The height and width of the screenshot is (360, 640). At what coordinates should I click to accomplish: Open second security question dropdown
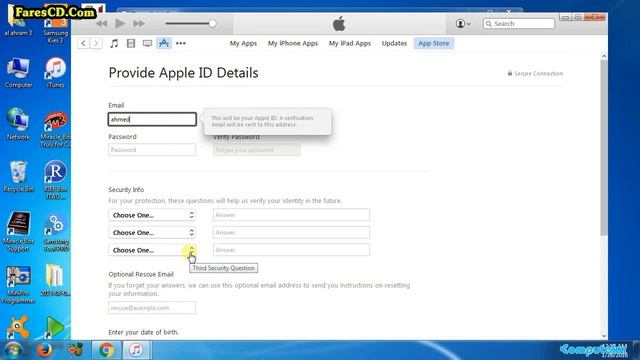pos(152,233)
